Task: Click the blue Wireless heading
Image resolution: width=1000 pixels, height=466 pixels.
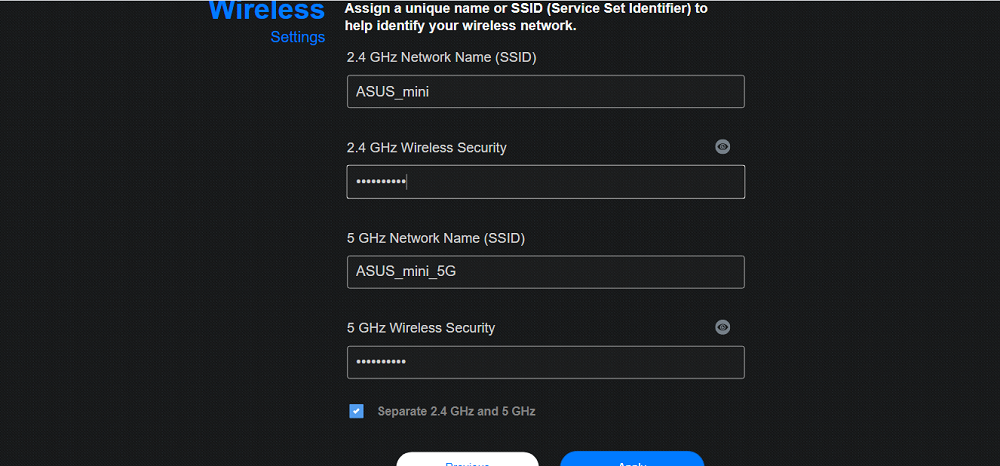Action: [267, 10]
